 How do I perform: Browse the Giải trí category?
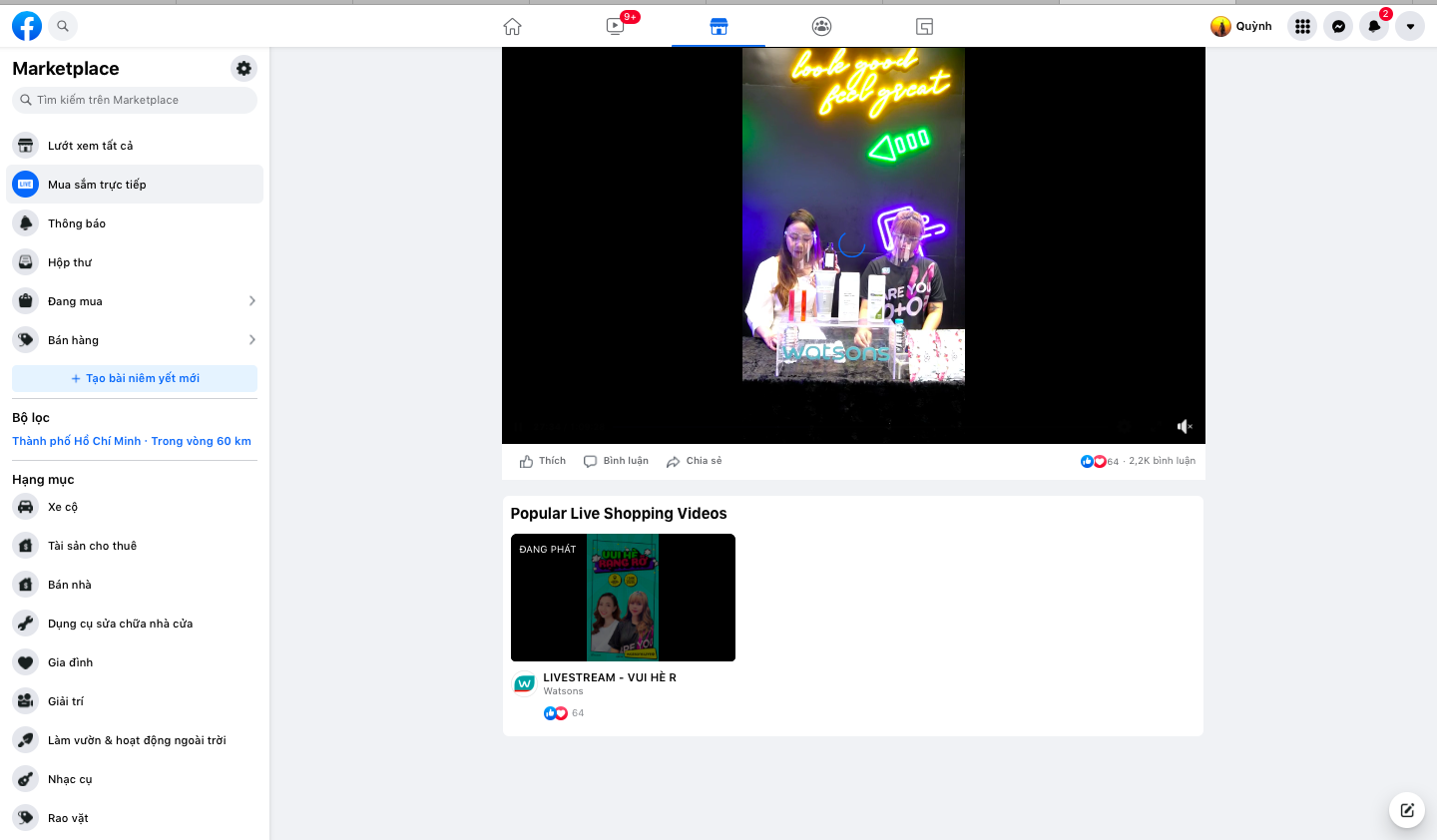point(135,701)
